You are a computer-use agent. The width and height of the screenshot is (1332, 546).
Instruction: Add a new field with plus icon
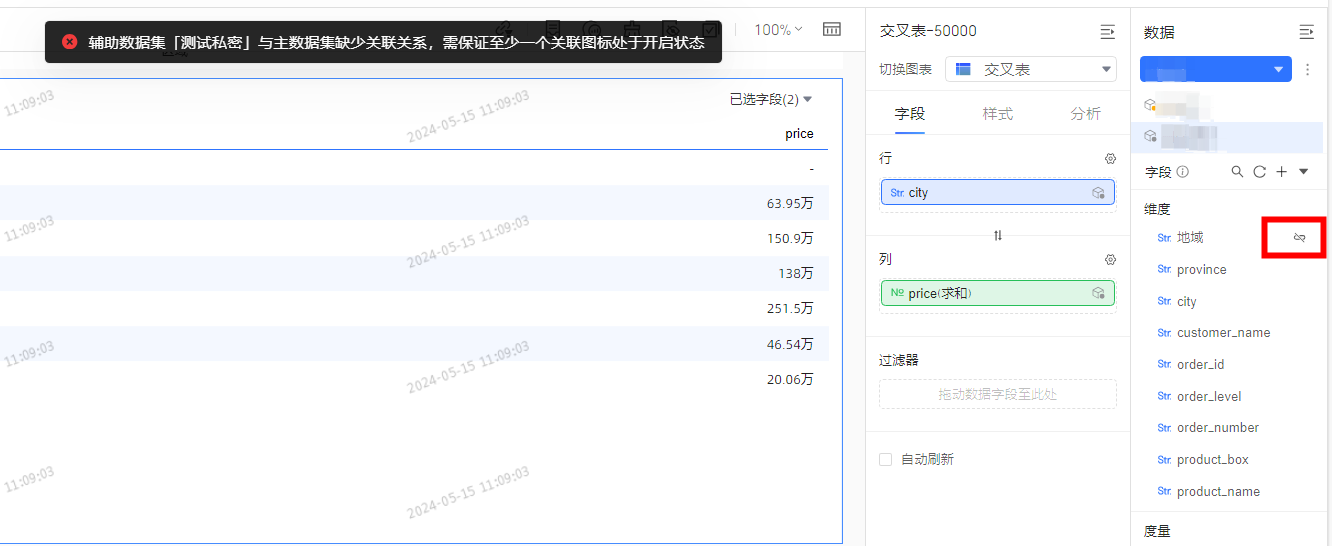[x=1281, y=172]
